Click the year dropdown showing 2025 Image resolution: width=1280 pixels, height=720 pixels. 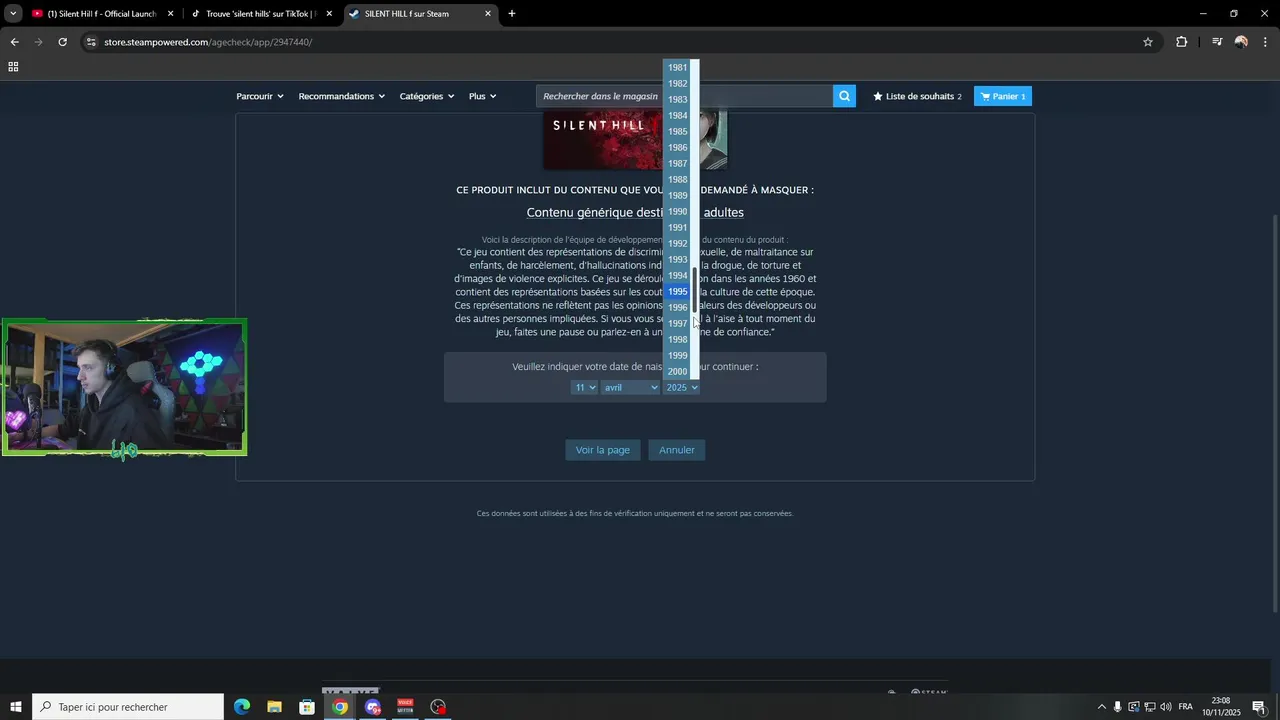pyautogui.click(x=681, y=387)
